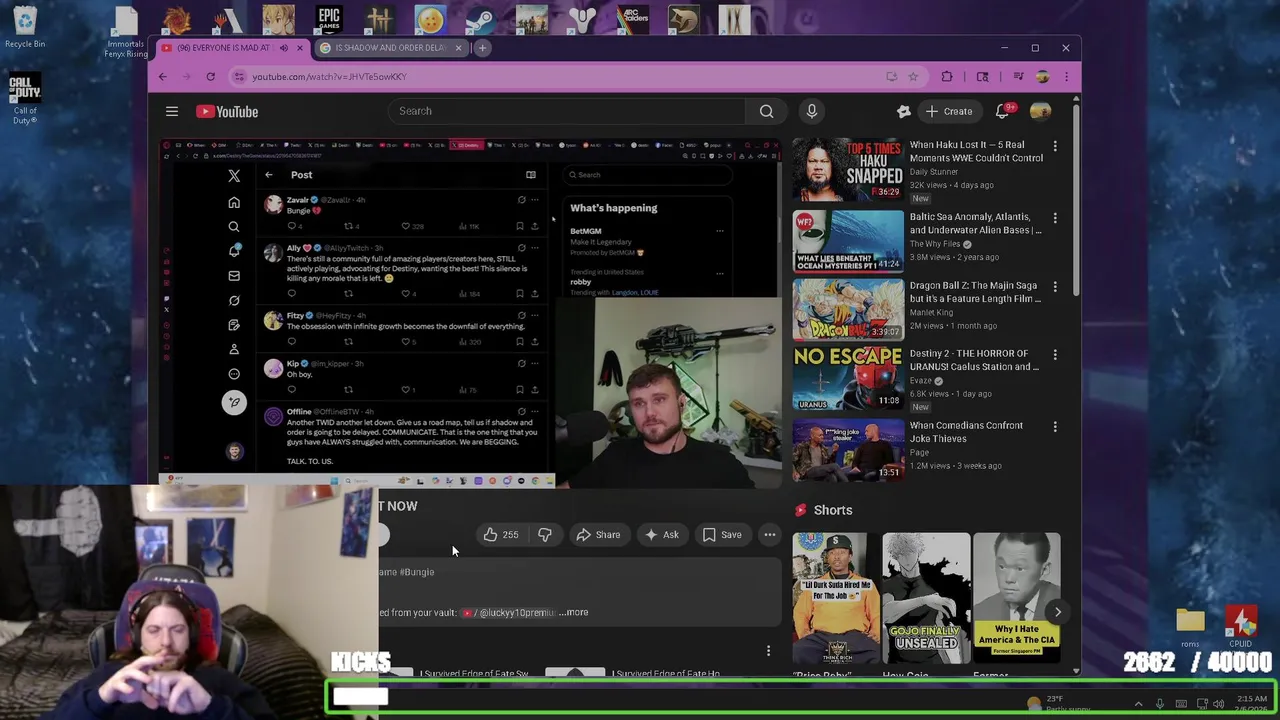Switch to 'IS SHADOW AND ORDER DELAY' tab

[x=390, y=48]
